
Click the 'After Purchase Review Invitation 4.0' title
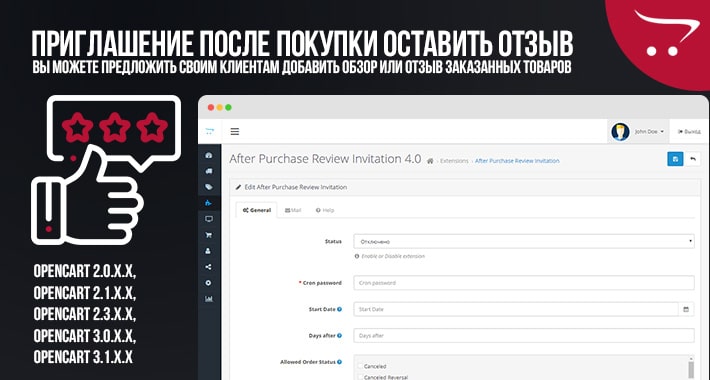(x=325, y=159)
